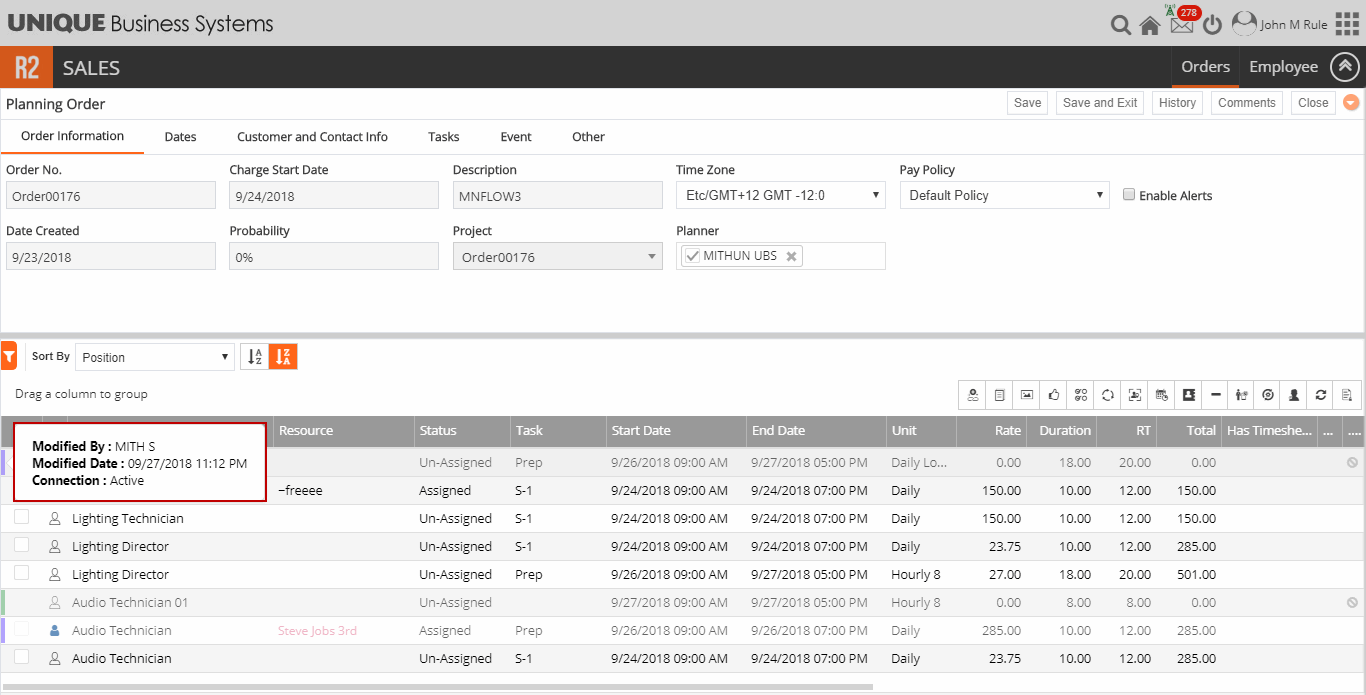Viewport: 1366px width, 695px height.
Task: Open the search magnifier icon
Action: 1121,25
